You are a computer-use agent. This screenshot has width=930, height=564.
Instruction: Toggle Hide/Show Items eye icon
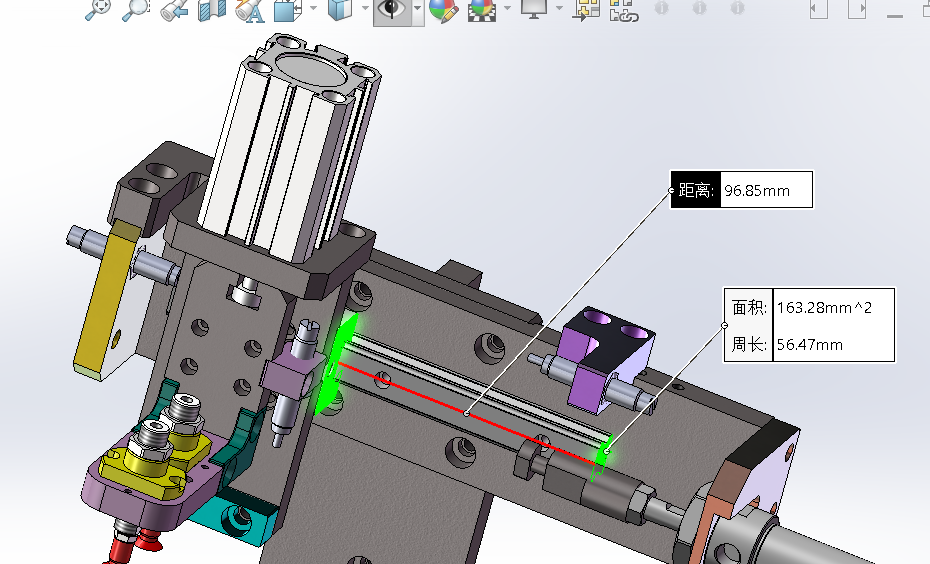click(x=392, y=9)
